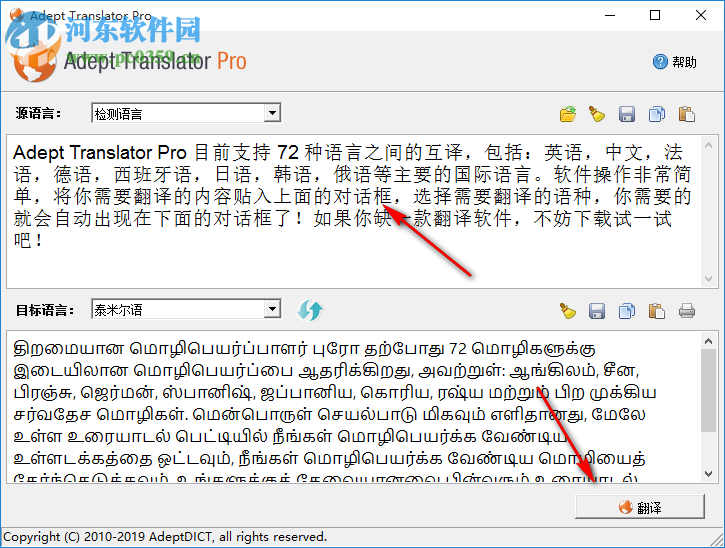Open 帮助 help link
This screenshot has height=548, width=725.
coord(675,62)
